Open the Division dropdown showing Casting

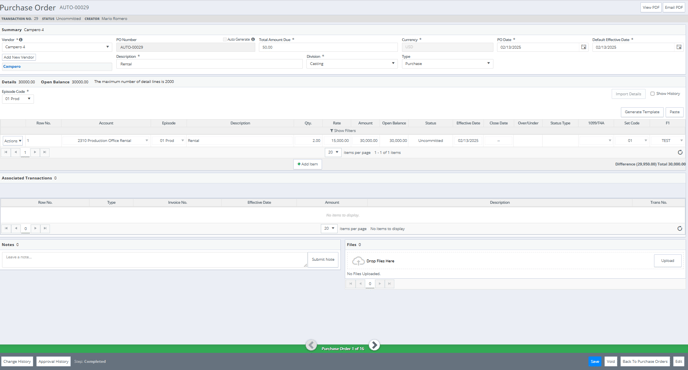click(351, 64)
